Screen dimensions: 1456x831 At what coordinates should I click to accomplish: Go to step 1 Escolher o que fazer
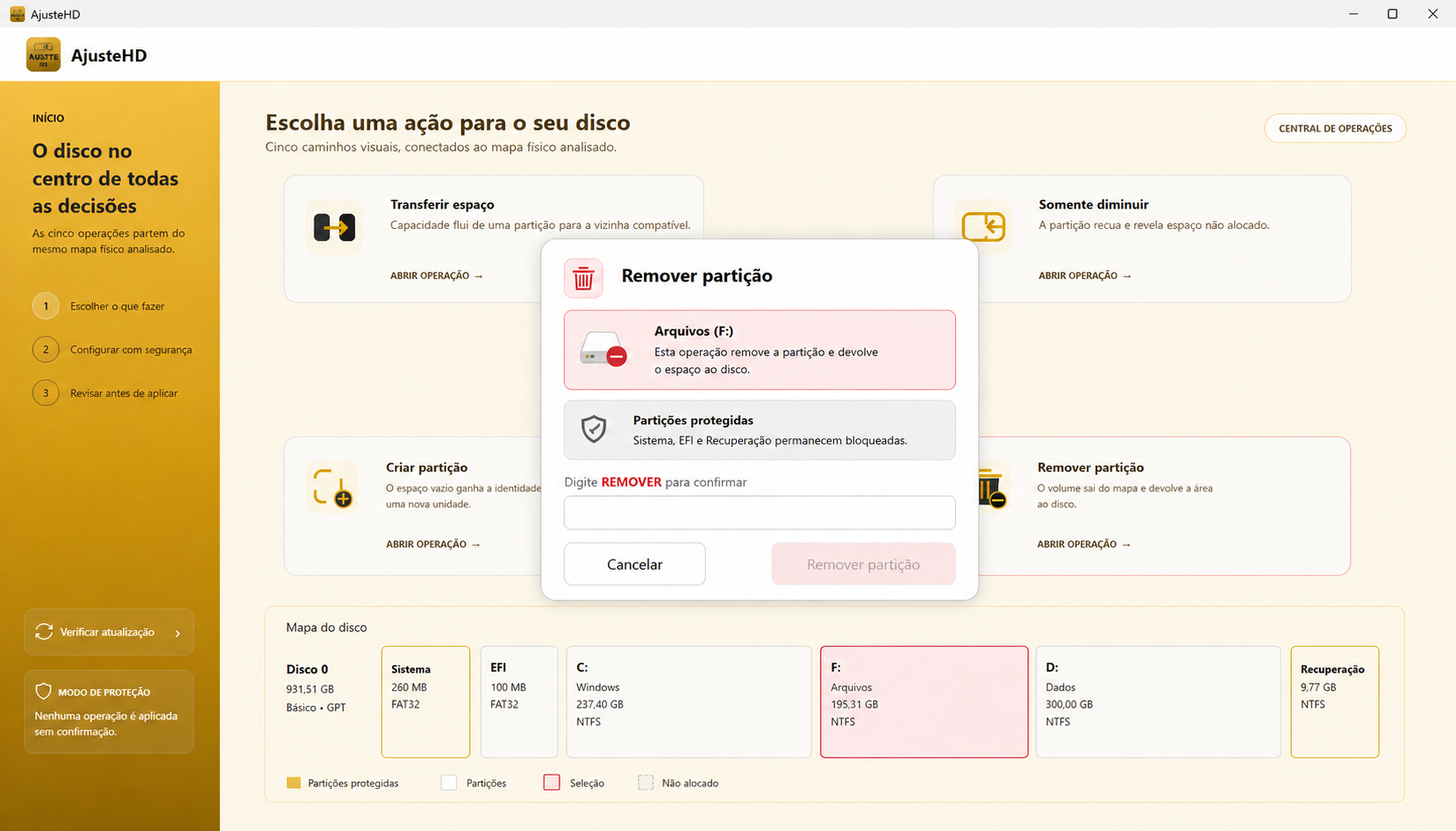pos(99,306)
